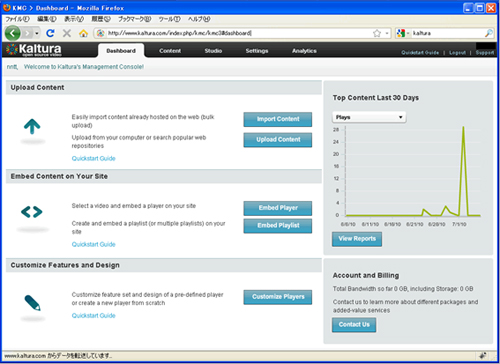Go to the home page icon

(x=83, y=33)
